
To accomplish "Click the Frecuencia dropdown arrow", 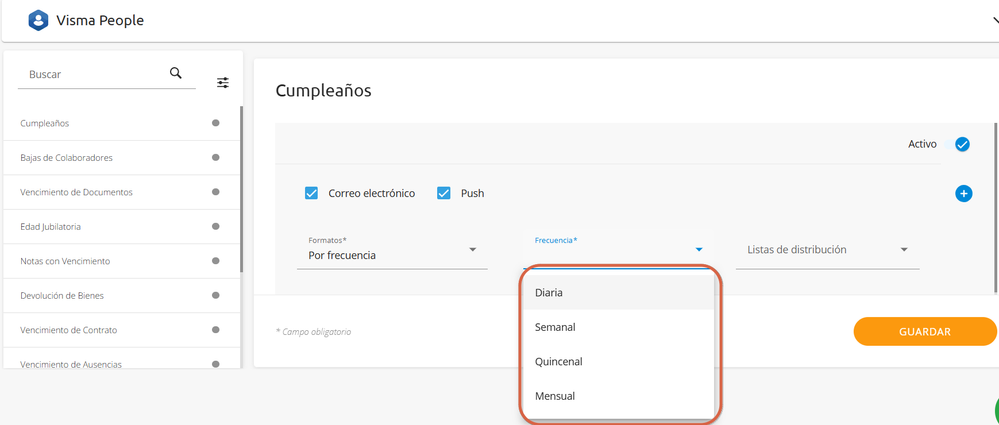I will [x=699, y=249].
